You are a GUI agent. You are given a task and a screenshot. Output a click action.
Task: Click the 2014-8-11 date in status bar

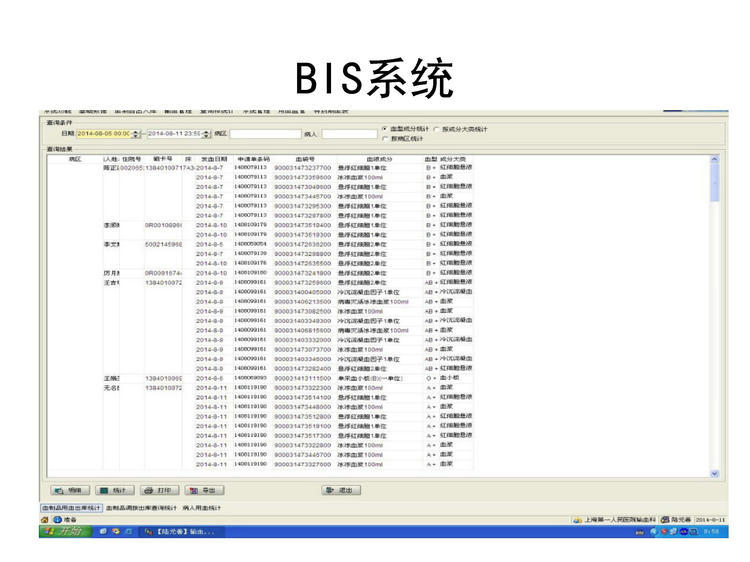pos(710,519)
